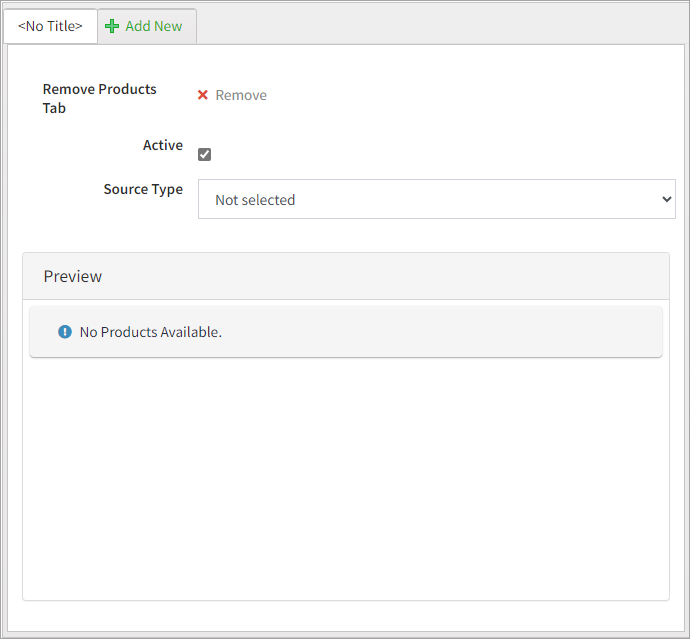Image resolution: width=690 pixels, height=639 pixels.
Task: Click blank area right of Add New tab
Action: tap(440, 26)
